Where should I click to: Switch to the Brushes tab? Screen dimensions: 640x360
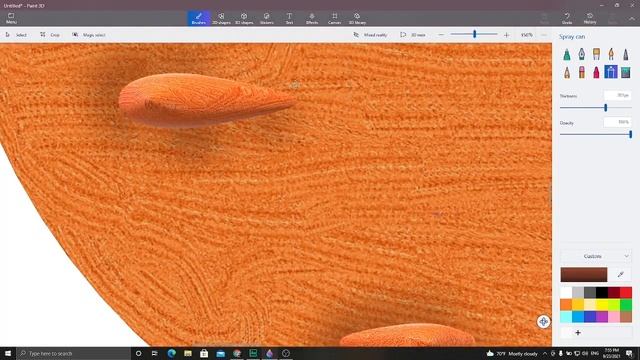(199, 18)
